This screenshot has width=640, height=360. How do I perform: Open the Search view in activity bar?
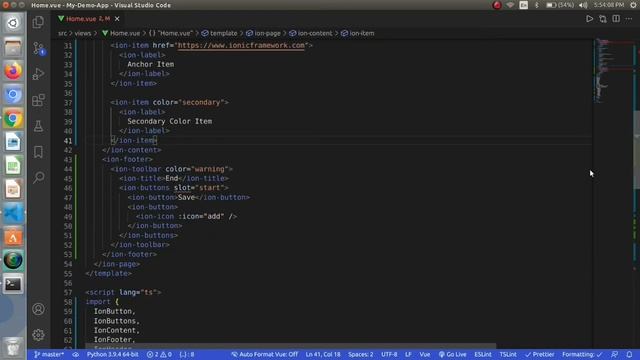38,177
